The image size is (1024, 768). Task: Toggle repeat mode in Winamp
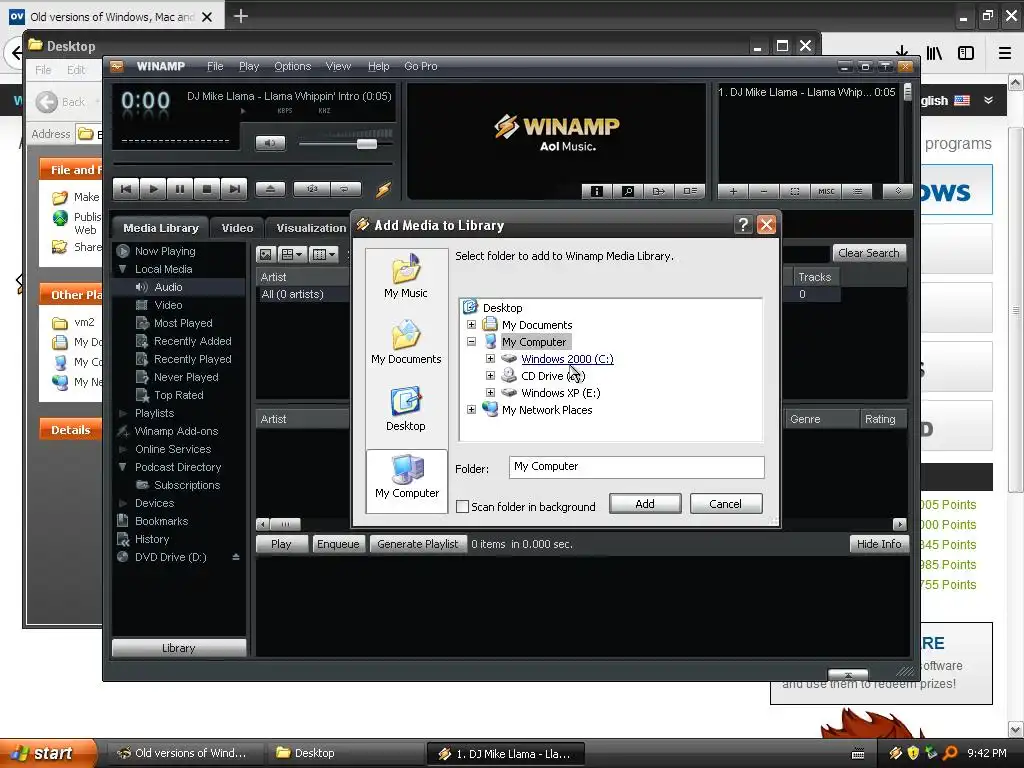[345, 189]
